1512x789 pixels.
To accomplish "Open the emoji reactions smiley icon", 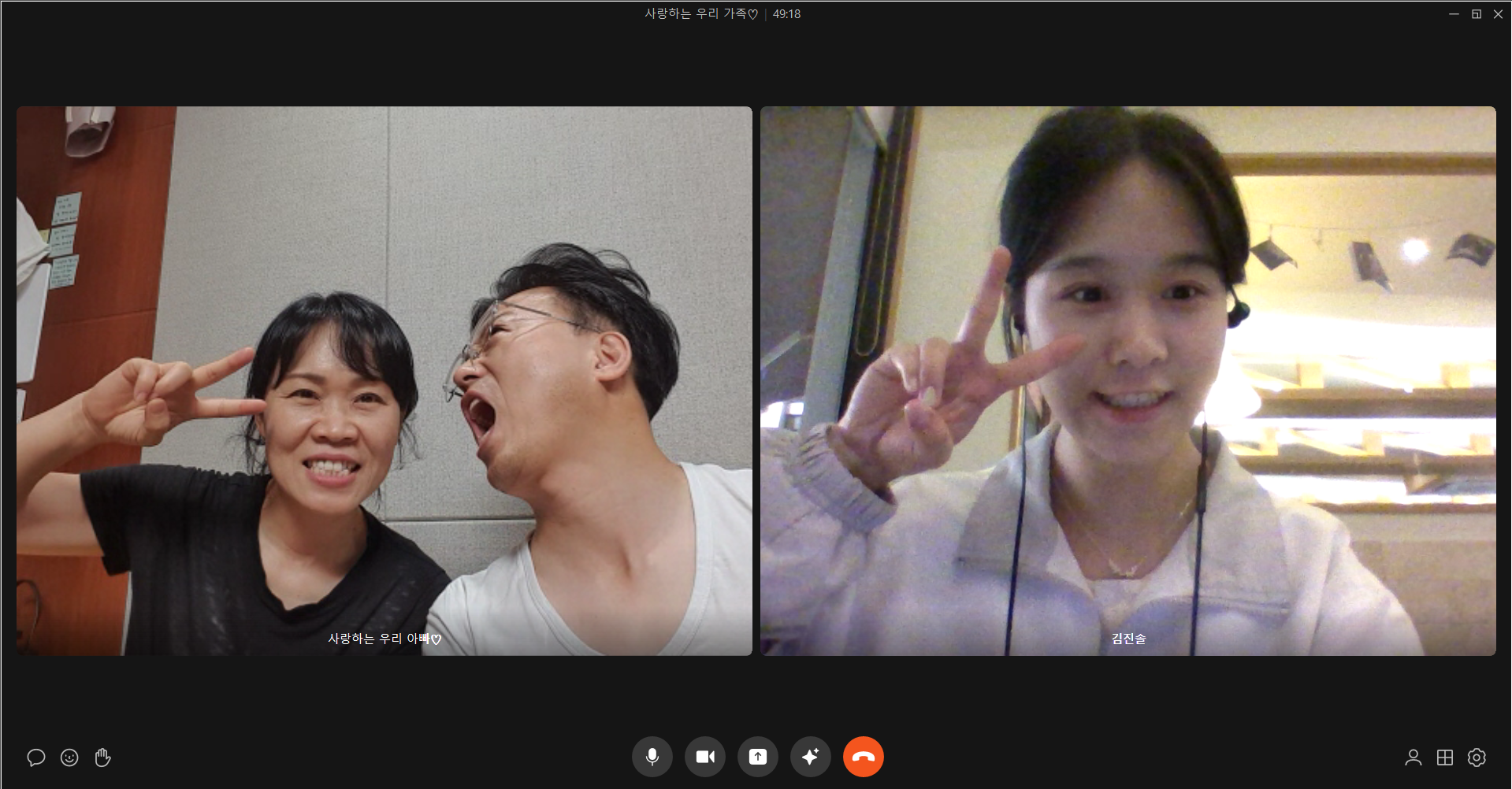I will pos(69,758).
